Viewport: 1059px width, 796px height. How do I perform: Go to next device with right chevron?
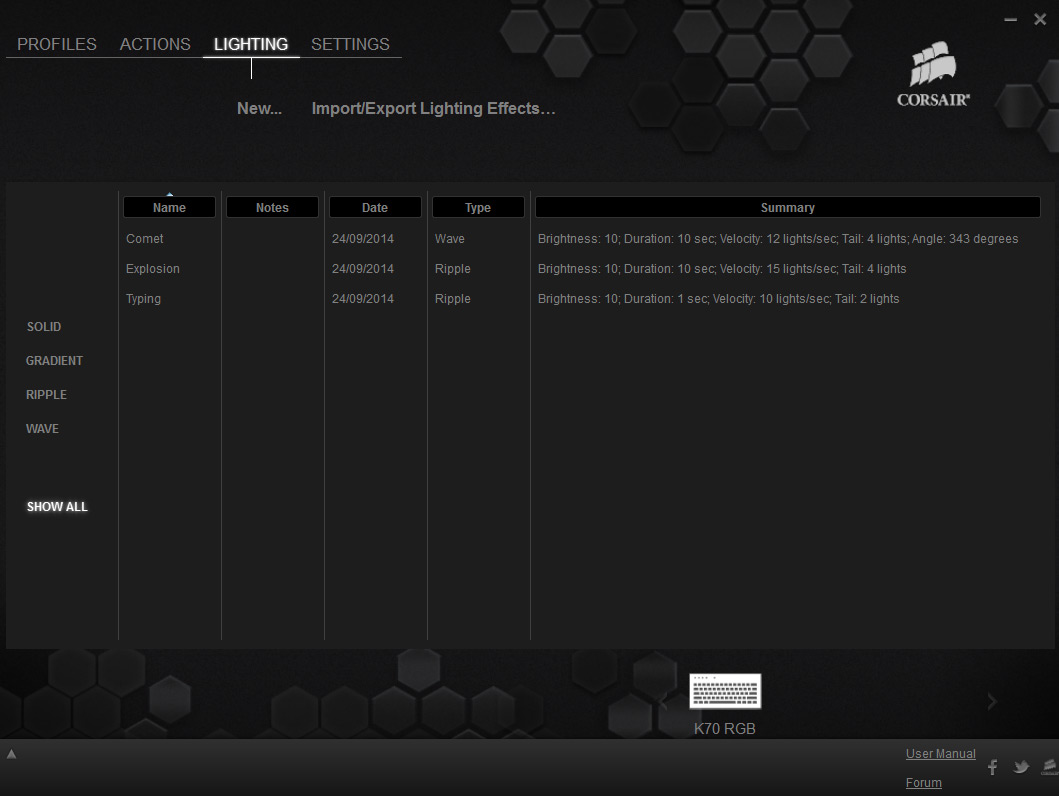tap(991, 701)
